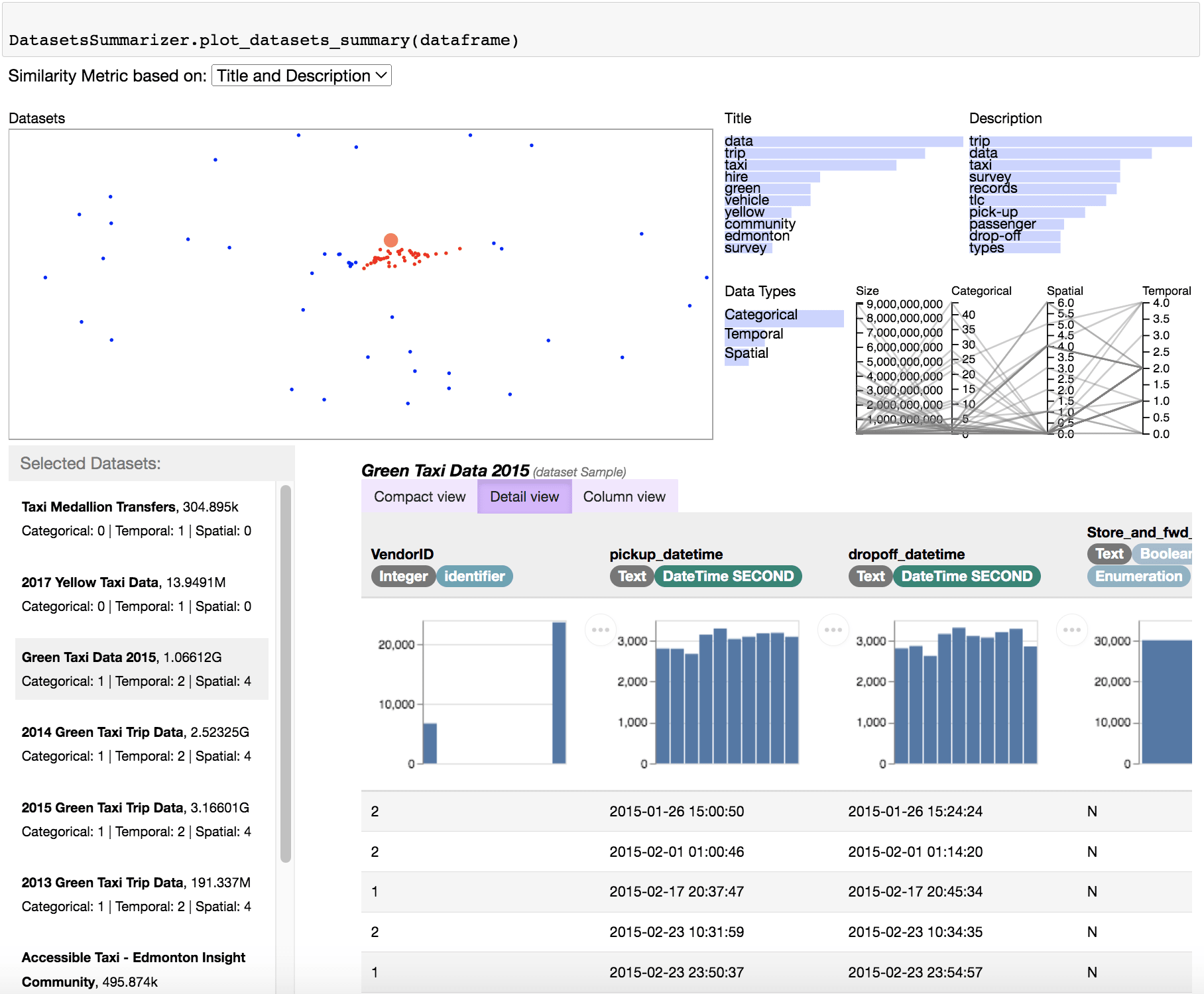Click the Selected Datasets list scrollbar
Screen dimensions: 1204x994
tap(286, 673)
